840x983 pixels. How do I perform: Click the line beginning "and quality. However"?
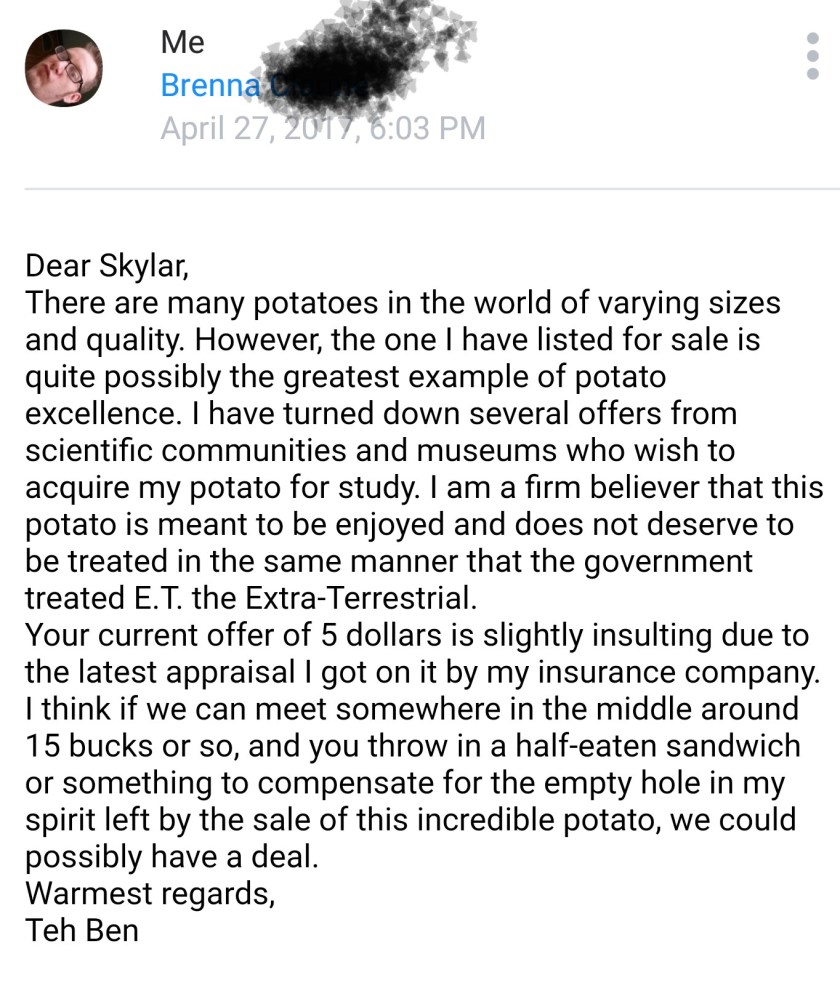[392, 340]
